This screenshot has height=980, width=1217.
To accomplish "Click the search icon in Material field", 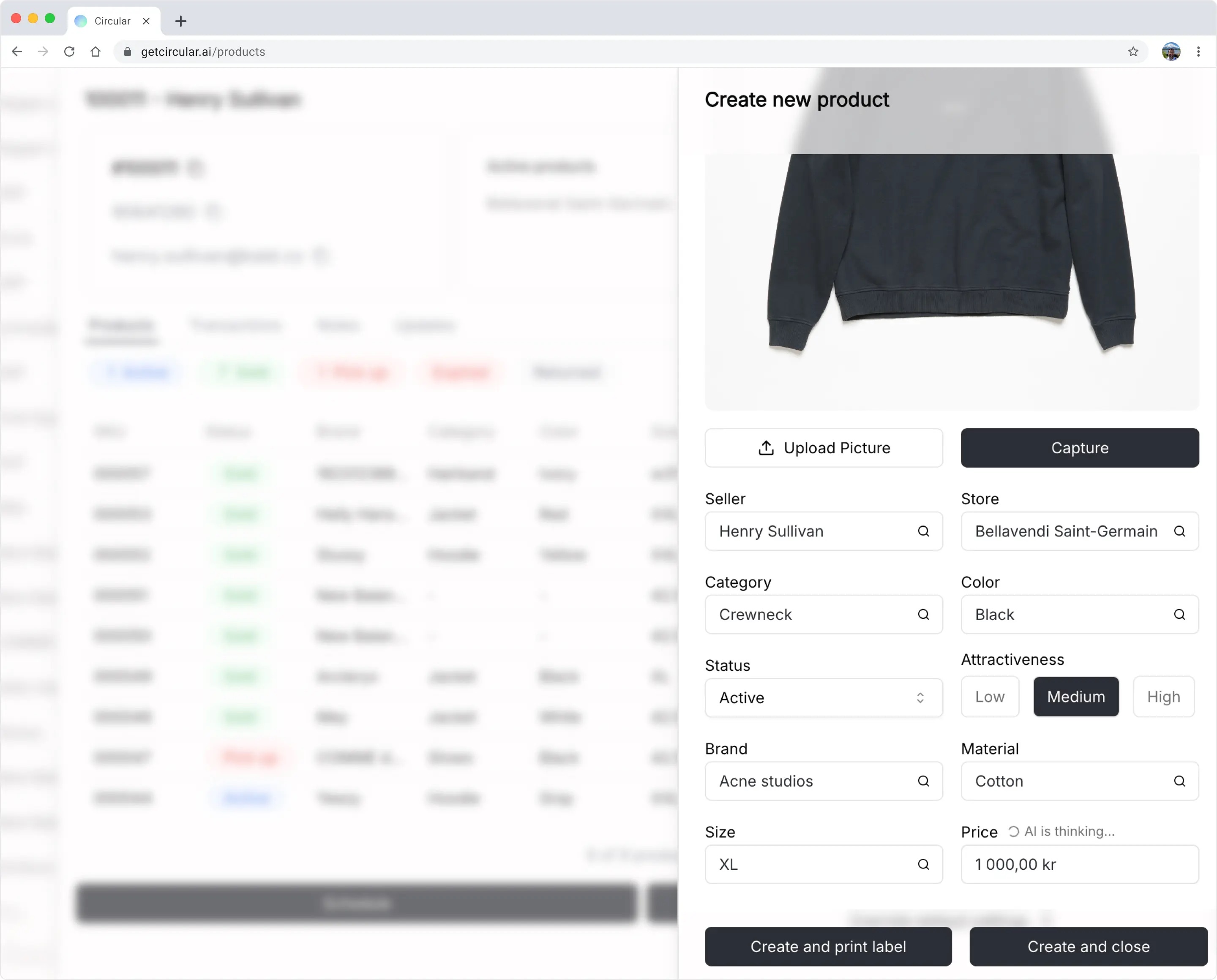I will coord(1179,781).
